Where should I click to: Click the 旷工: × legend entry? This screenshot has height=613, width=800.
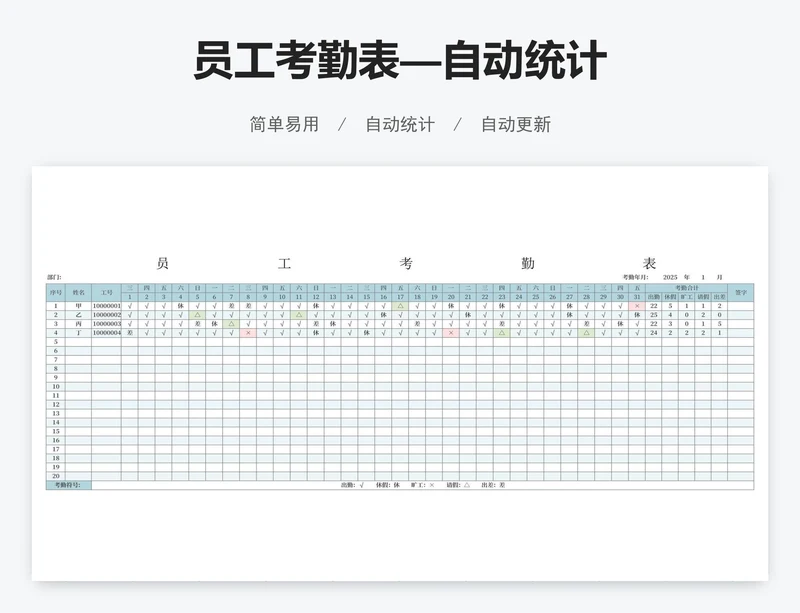click(423, 485)
